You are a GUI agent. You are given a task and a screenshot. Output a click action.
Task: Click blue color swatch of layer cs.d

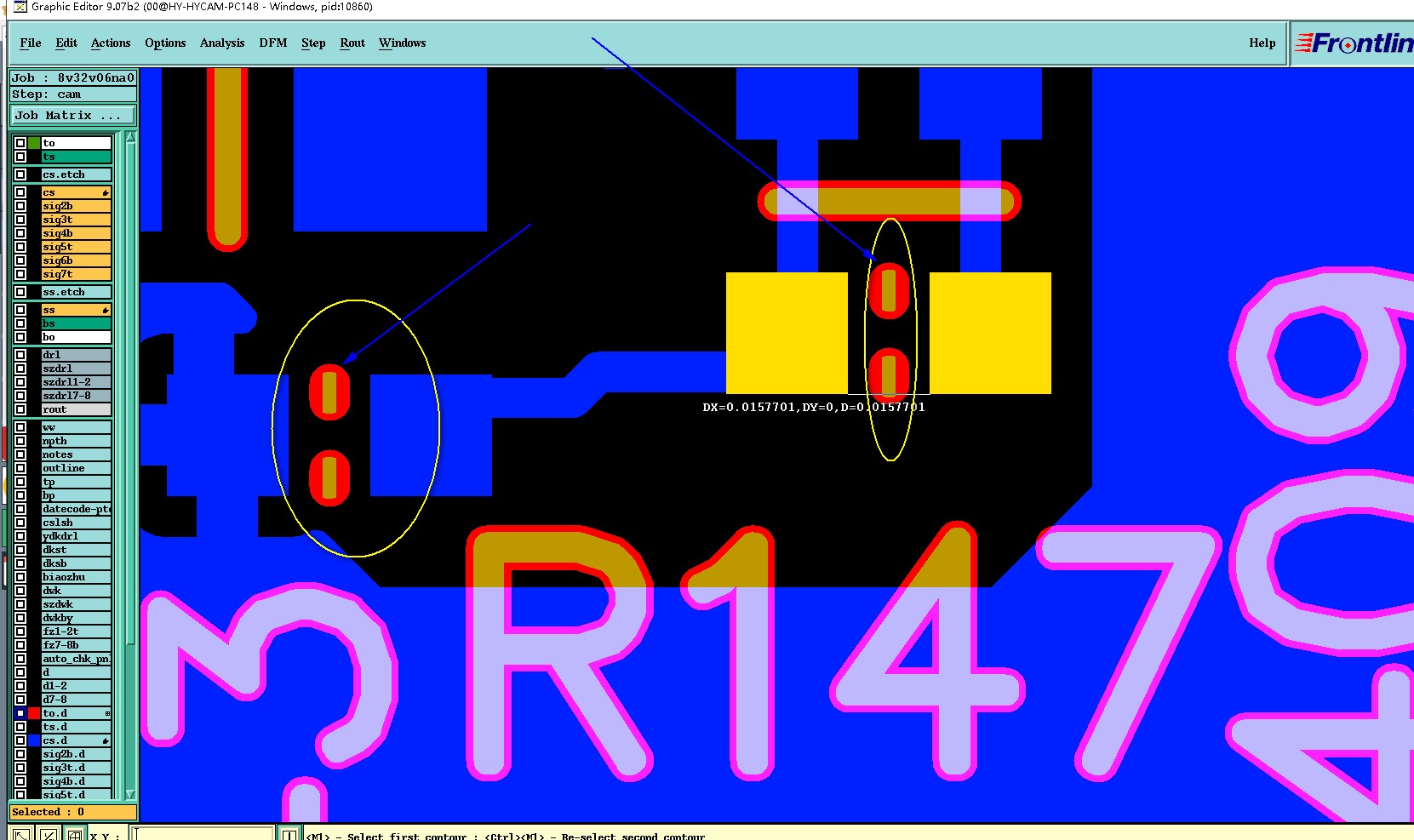coord(34,740)
